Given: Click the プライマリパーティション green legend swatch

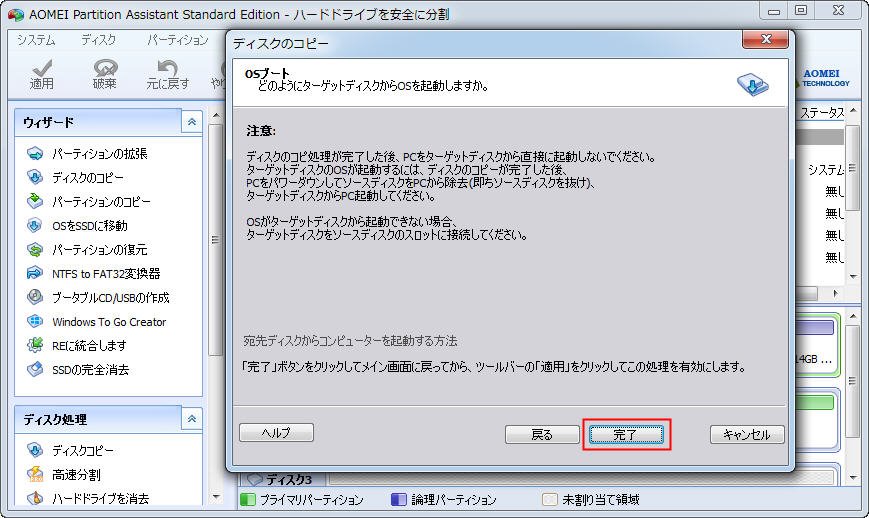Looking at the screenshot, I should click(248, 499).
